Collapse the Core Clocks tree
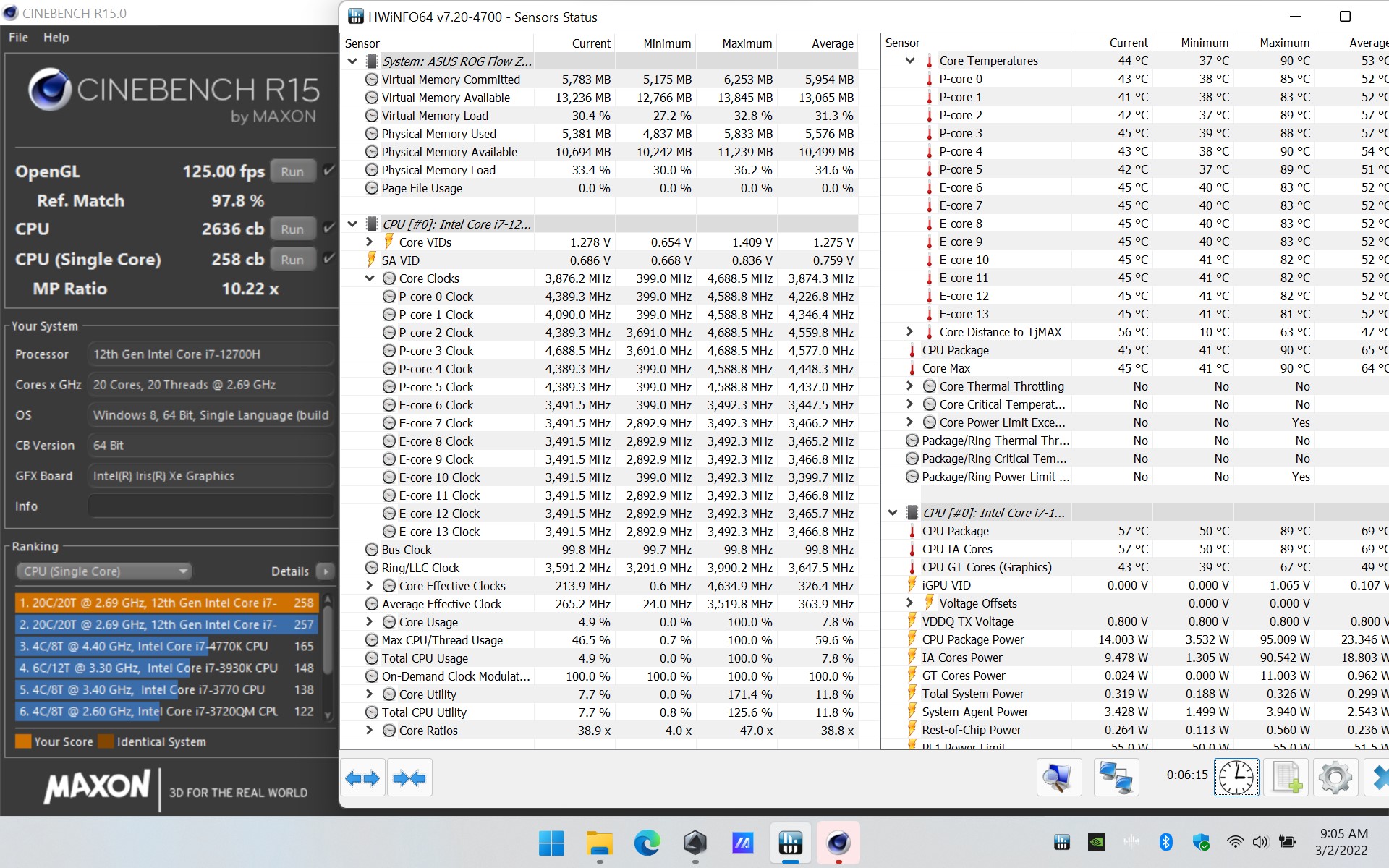Image resolution: width=1389 pixels, height=868 pixels. click(x=370, y=278)
